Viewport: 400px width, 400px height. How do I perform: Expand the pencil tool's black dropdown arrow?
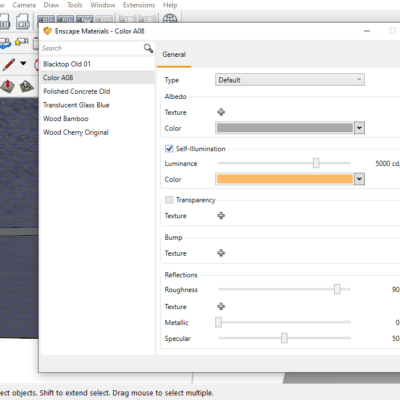[x=23, y=63]
